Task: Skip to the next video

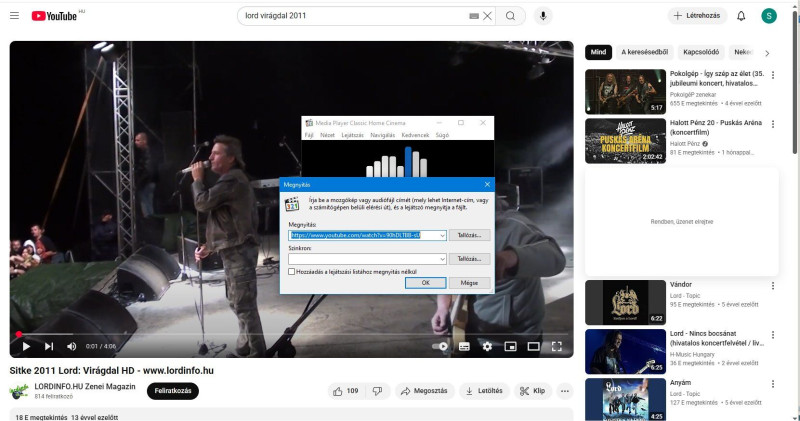Action: click(49, 346)
